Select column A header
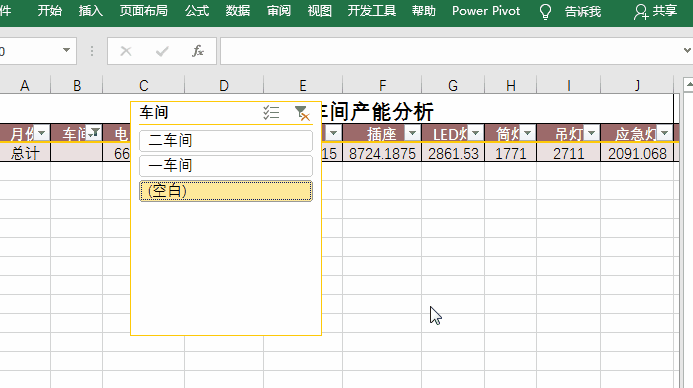693x388 pixels. (x=25, y=85)
